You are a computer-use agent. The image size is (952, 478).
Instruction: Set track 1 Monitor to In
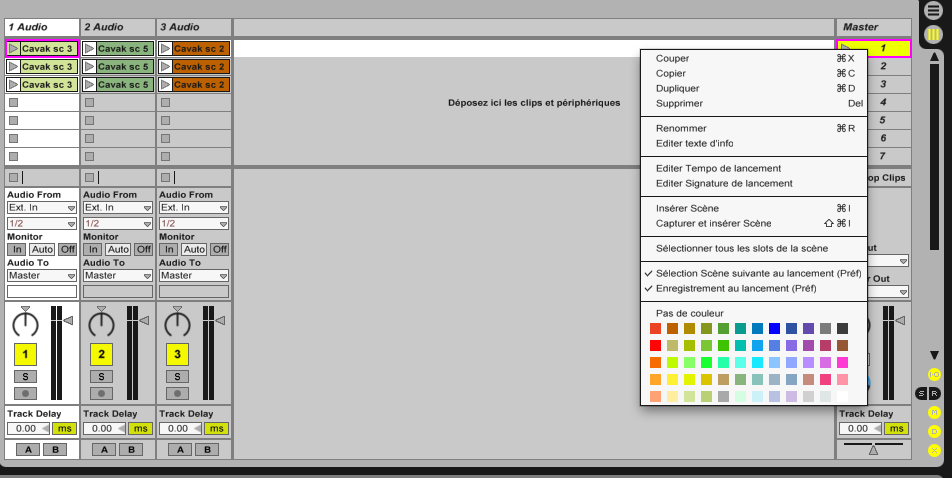tap(17, 249)
